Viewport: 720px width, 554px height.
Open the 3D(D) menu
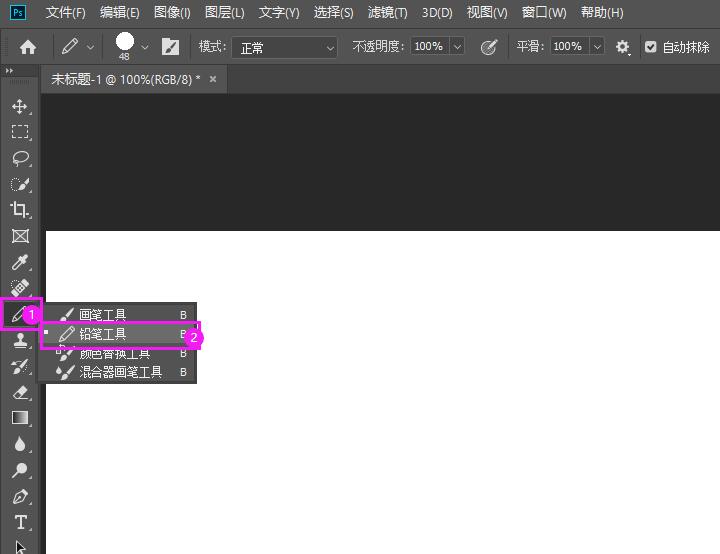coord(437,12)
